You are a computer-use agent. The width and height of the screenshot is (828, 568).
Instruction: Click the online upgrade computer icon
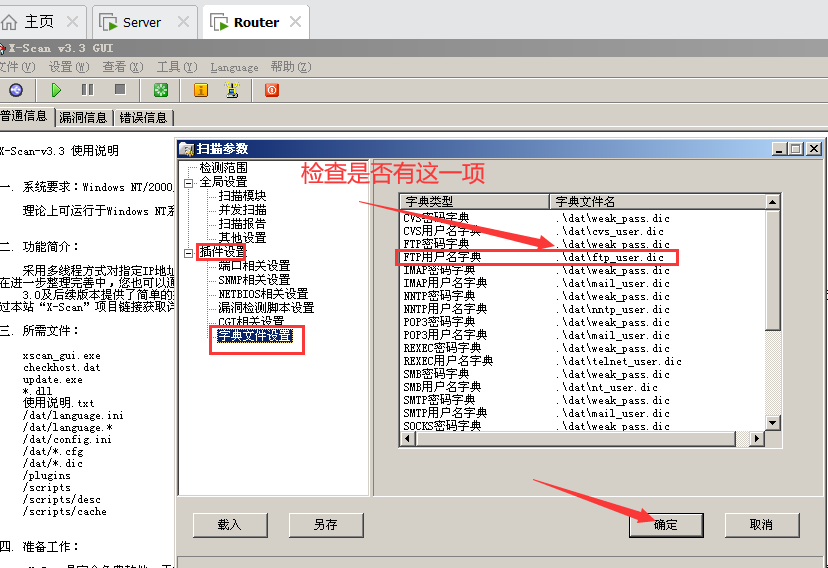232,90
